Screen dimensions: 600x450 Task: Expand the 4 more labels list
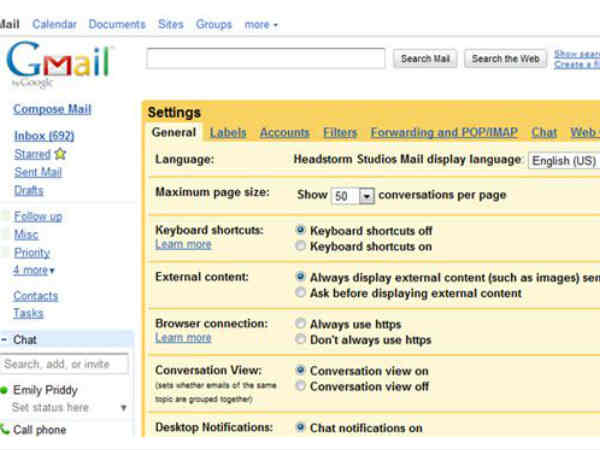(34, 270)
